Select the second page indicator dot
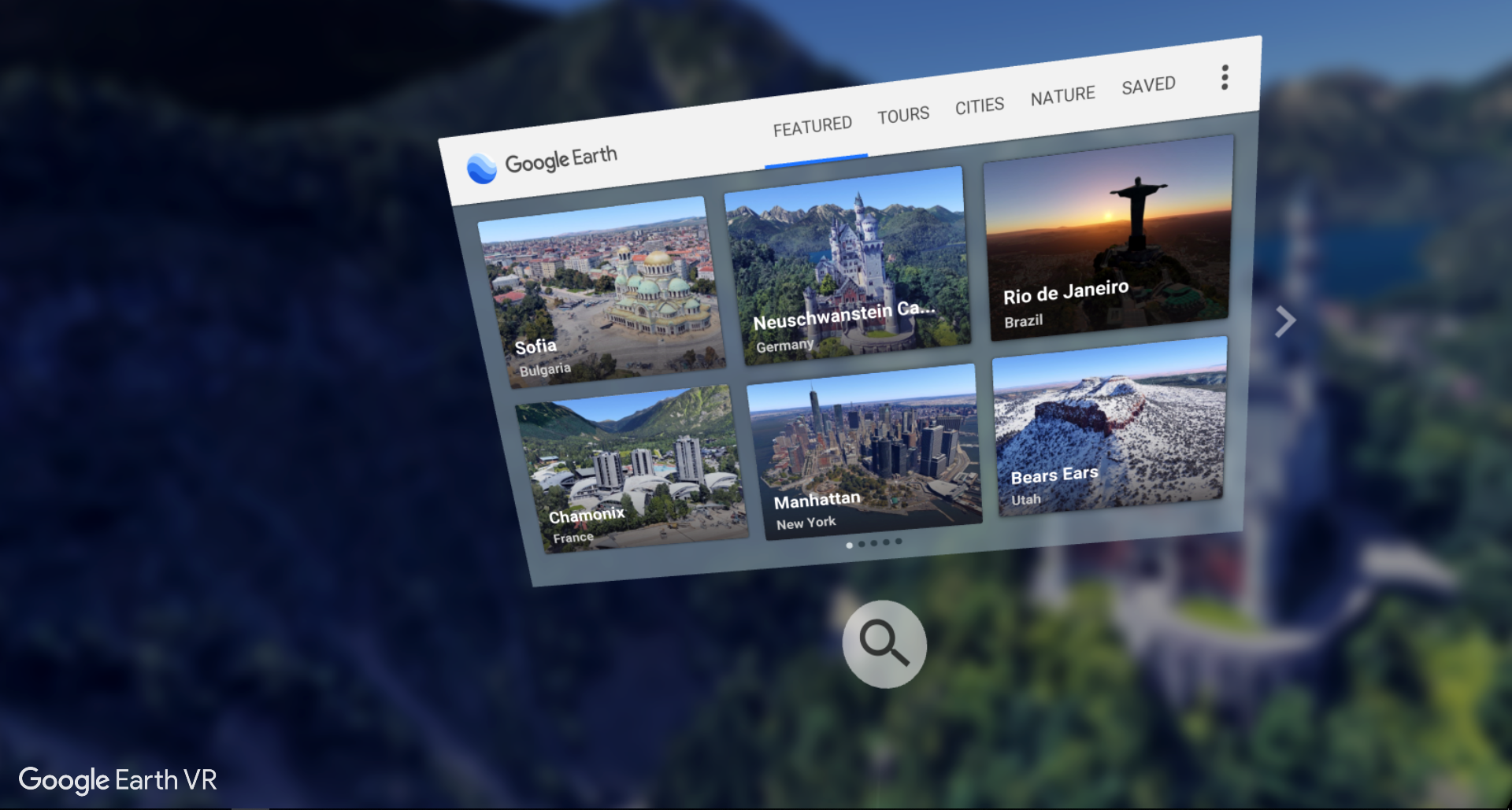 click(x=862, y=543)
